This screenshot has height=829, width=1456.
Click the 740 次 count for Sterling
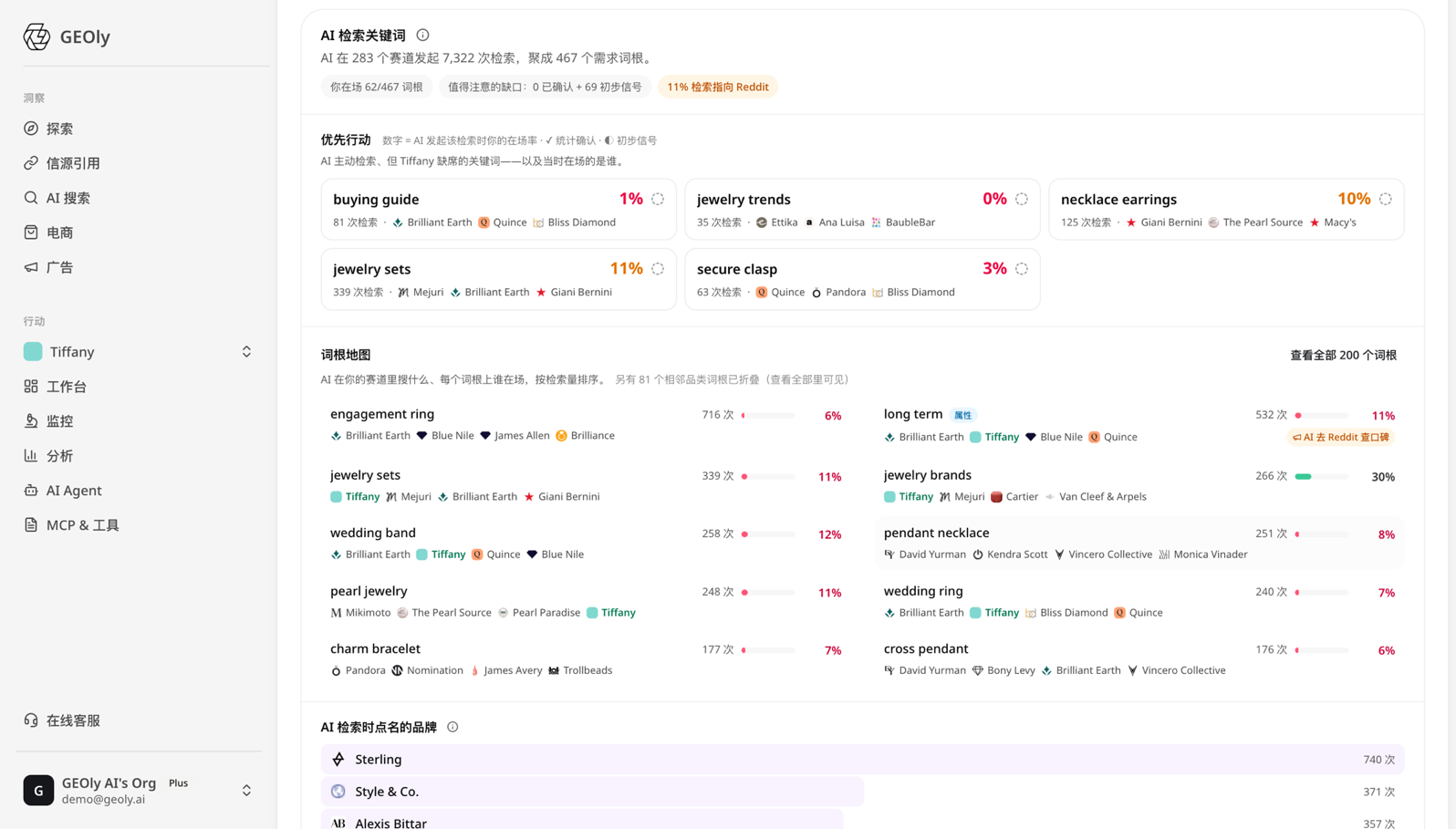1378,760
